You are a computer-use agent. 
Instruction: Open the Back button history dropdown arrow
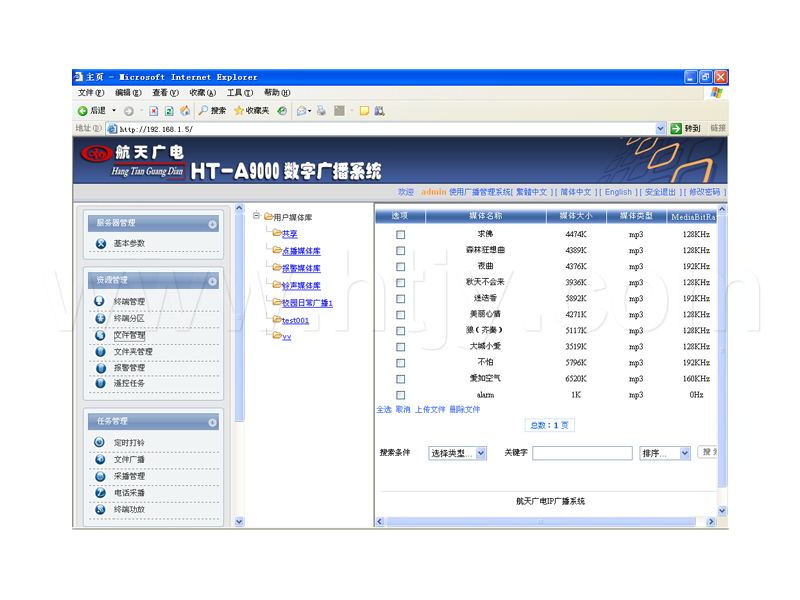(x=114, y=111)
